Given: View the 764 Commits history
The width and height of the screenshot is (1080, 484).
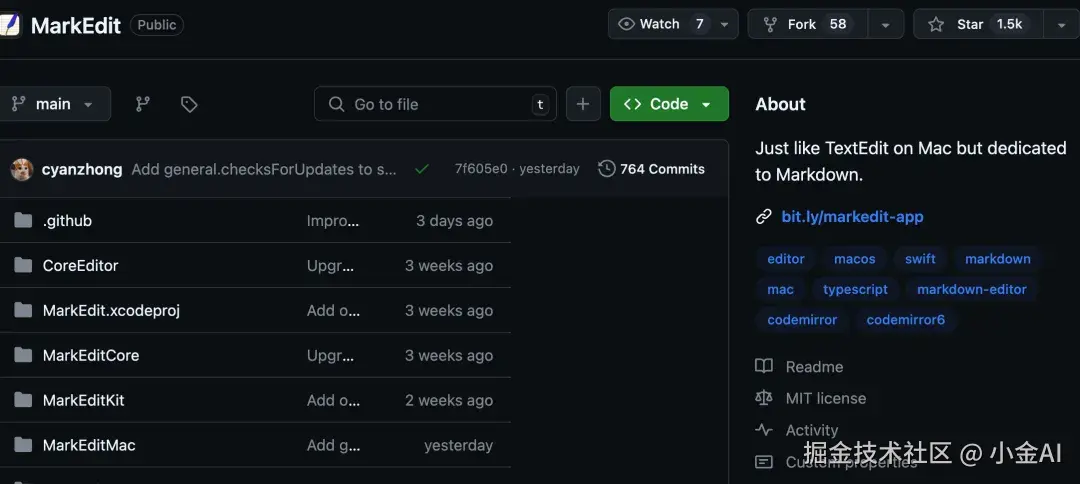Looking at the screenshot, I should pyautogui.click(x=652, y=169).
